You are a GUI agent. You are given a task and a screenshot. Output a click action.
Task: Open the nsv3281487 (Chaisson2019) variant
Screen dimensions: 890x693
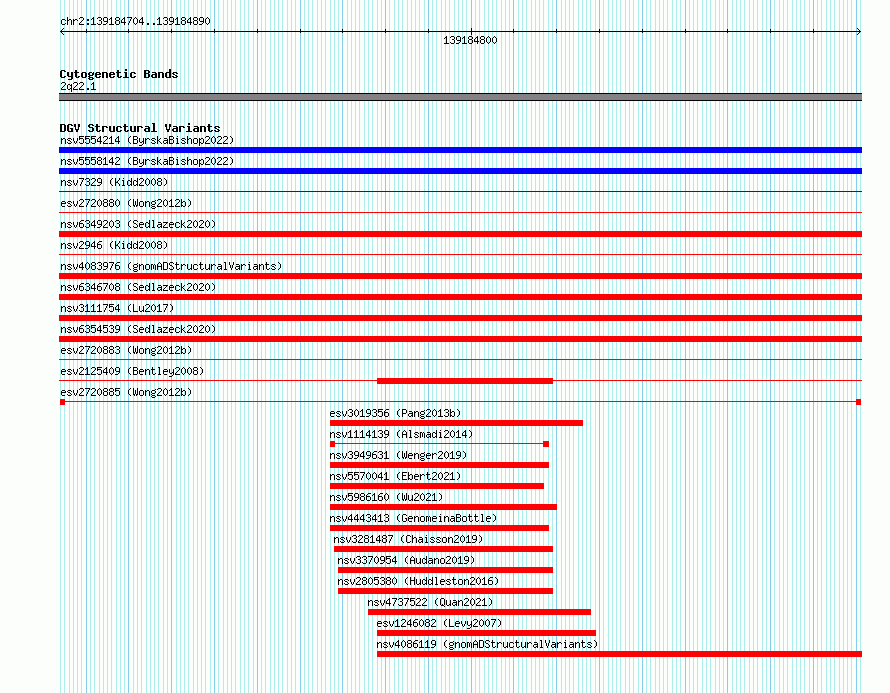tap(408, 539)
